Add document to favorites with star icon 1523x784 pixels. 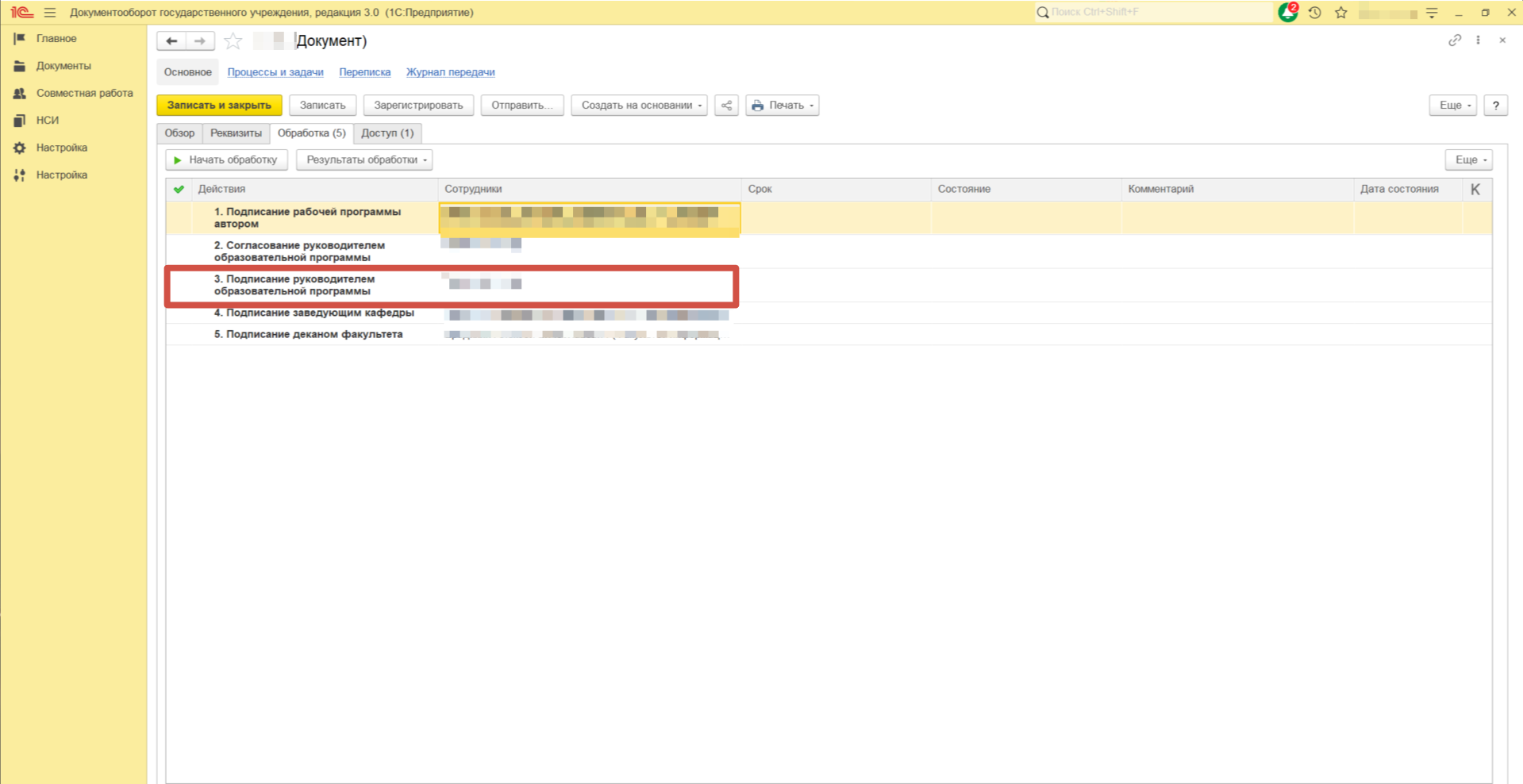pyautogui.click(x=233, y=41)
